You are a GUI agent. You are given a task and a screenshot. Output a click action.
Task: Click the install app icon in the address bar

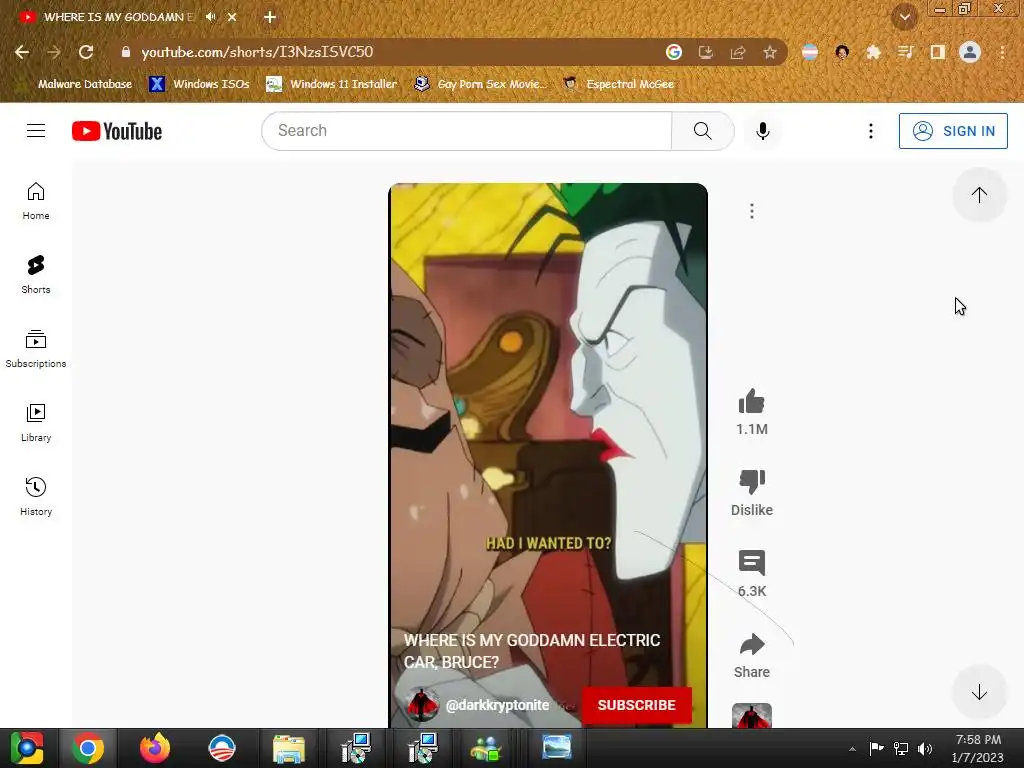705,52
